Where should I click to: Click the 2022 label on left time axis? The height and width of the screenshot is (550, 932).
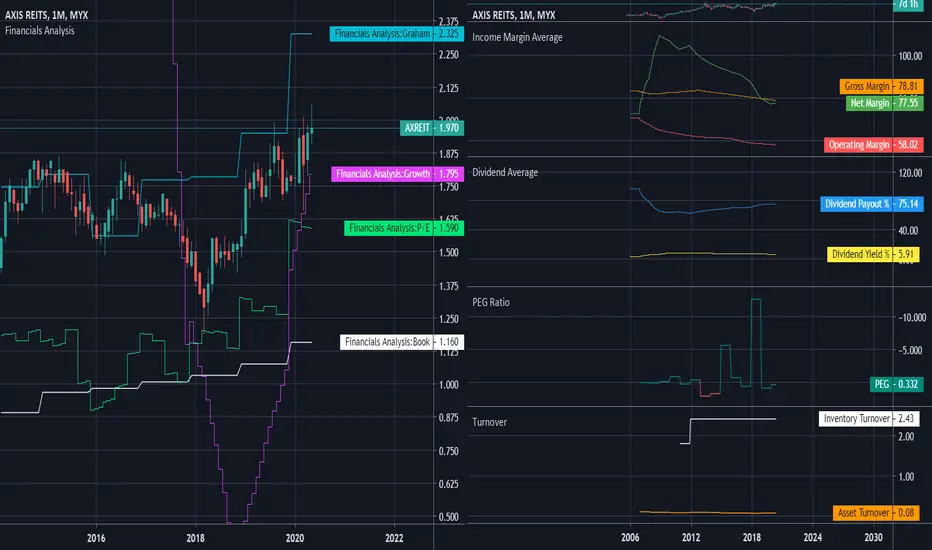point(394,538)
